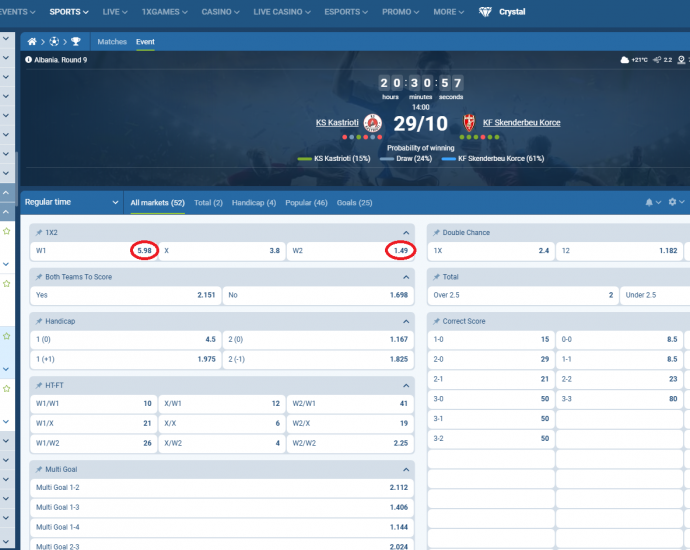Open PROMO menu
The height and width of the screenshot is (550, 690).
tap(400, 12)
